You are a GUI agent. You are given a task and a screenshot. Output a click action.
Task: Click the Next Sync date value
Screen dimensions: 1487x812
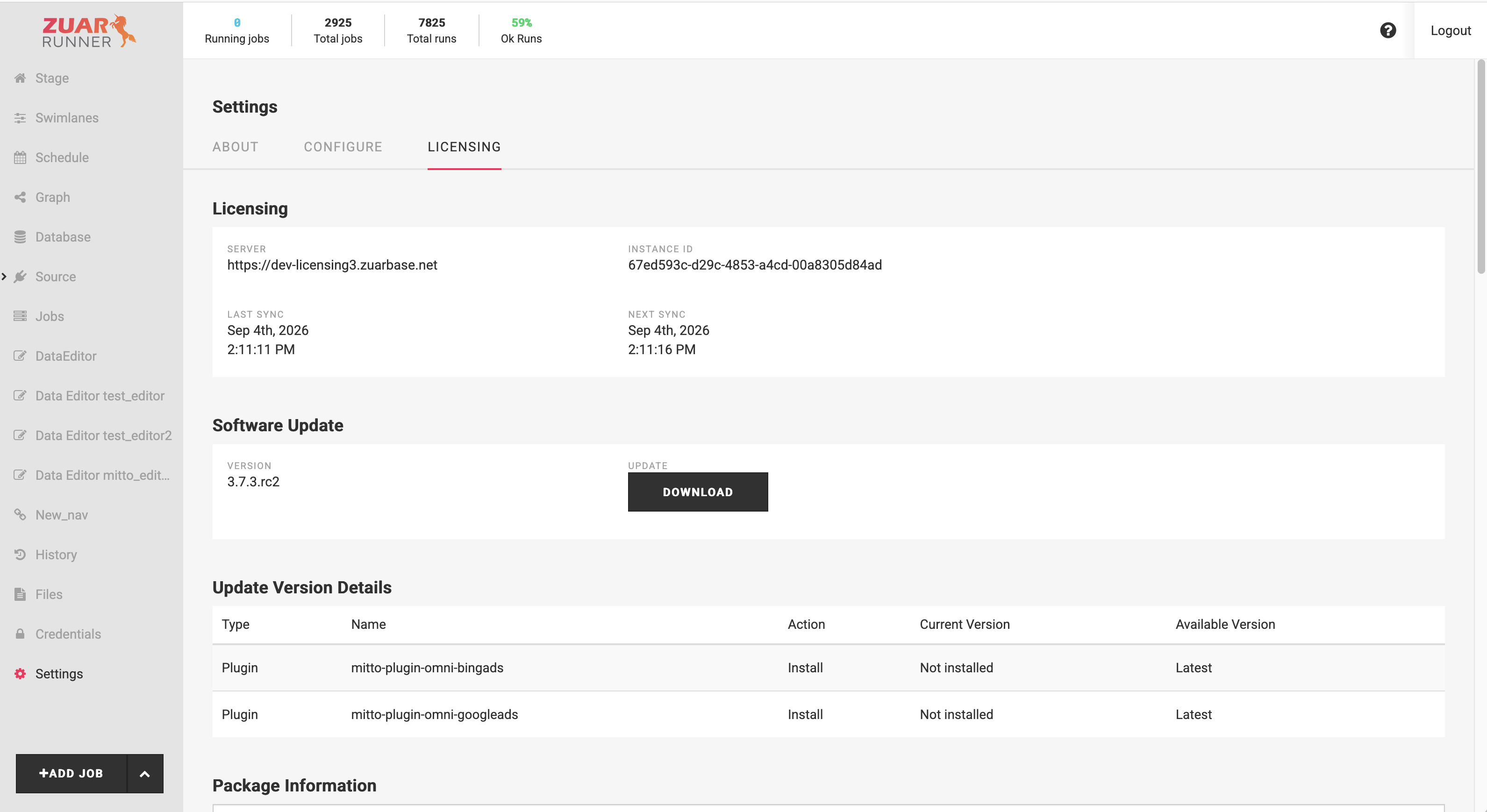pos(668,340)
